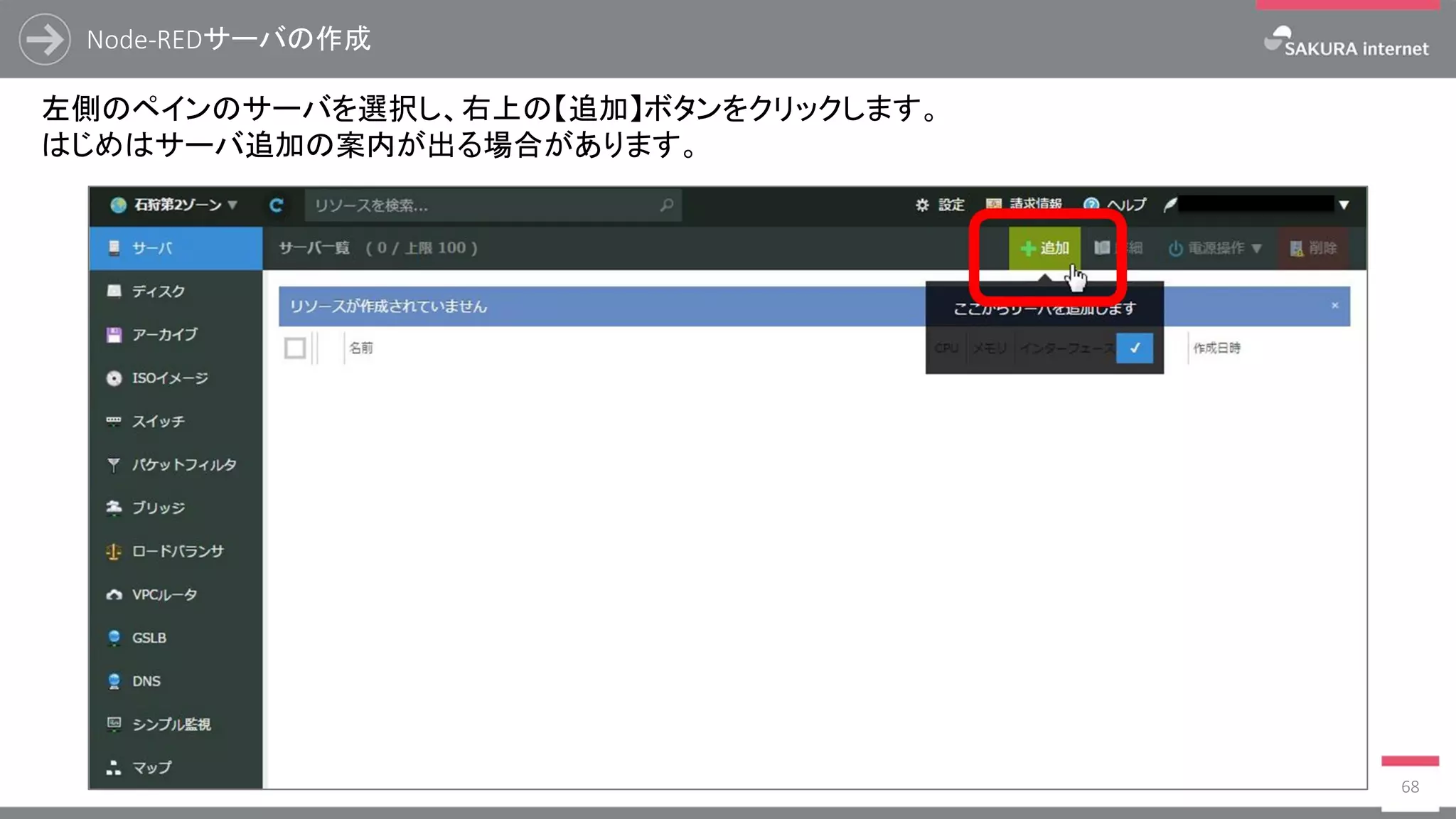
Task: Click the サーバ一覧 heading text
Action: (314, 248)
